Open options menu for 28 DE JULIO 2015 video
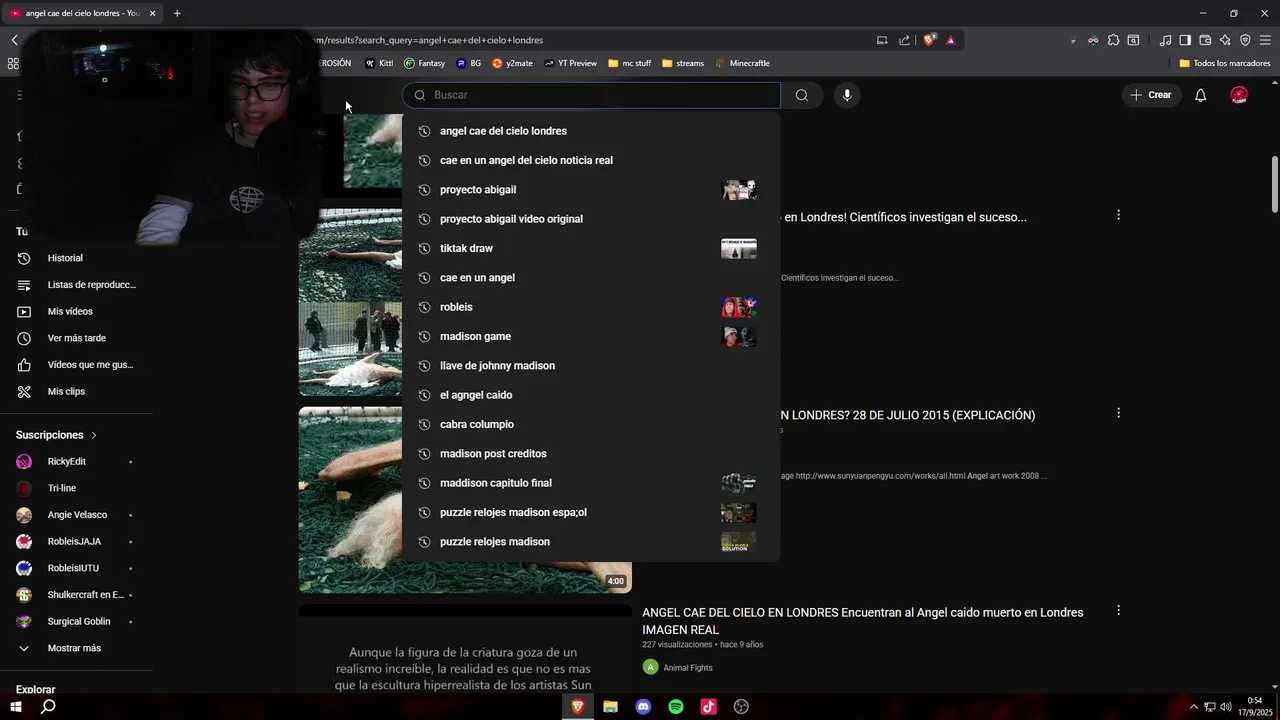Viewport: 1280px width, 720px height. (1118, 413)
